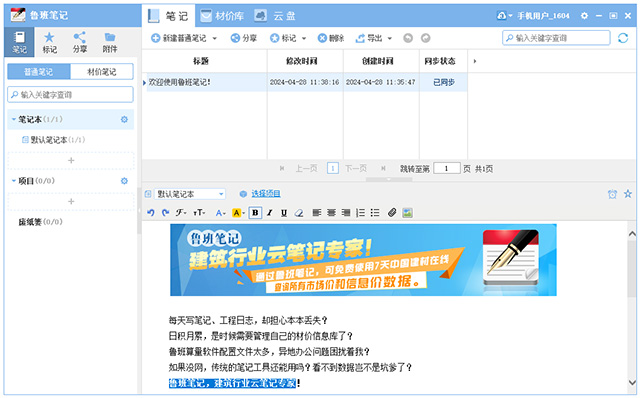The width and height of the screenshot is (640, 398).
Task: Insert a numbered list
Action: click(x=360, y=213)
